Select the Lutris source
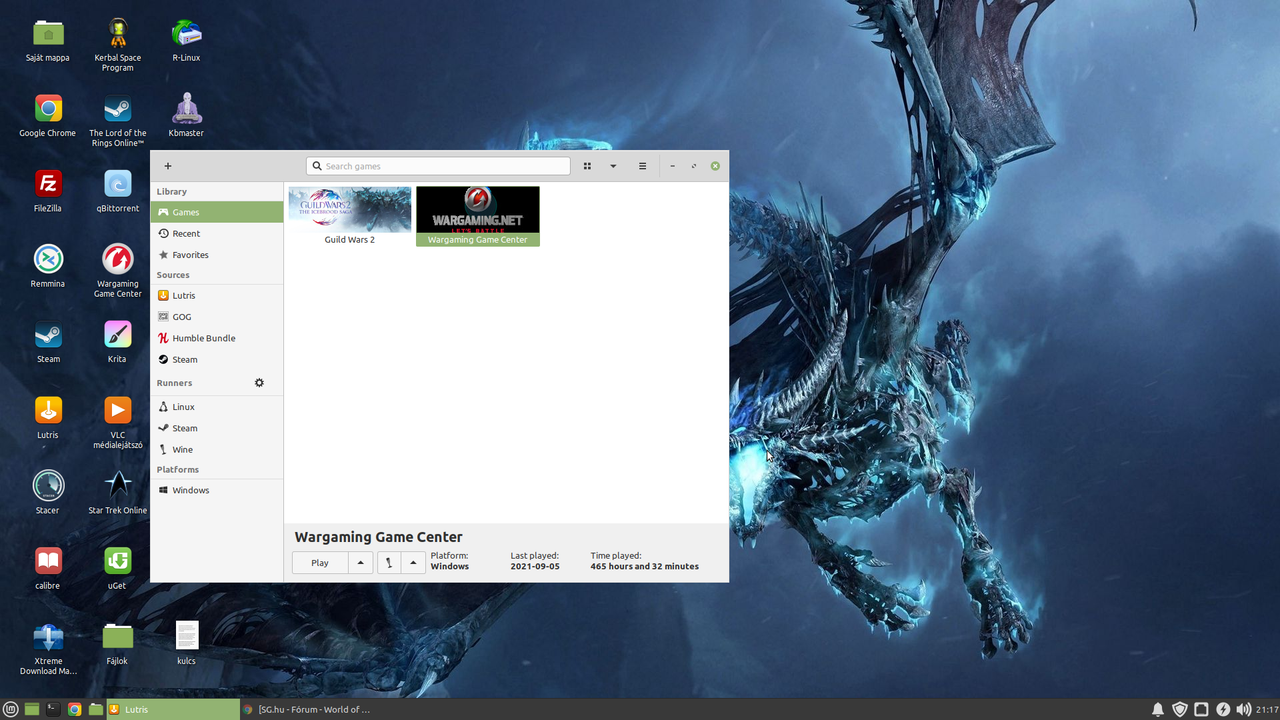The image size is (1280, 720). [x=217, y=296]
